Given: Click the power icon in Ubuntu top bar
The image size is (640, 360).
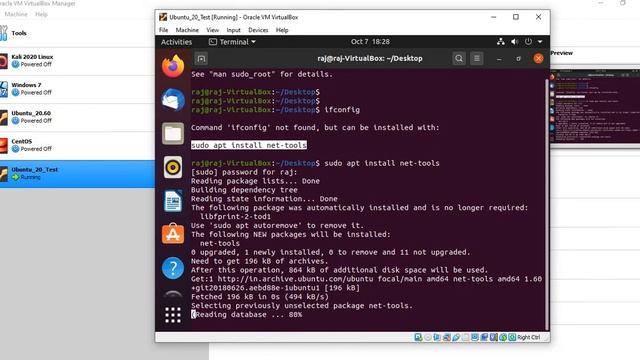Looking at the screenshot, I should (528, 42).
